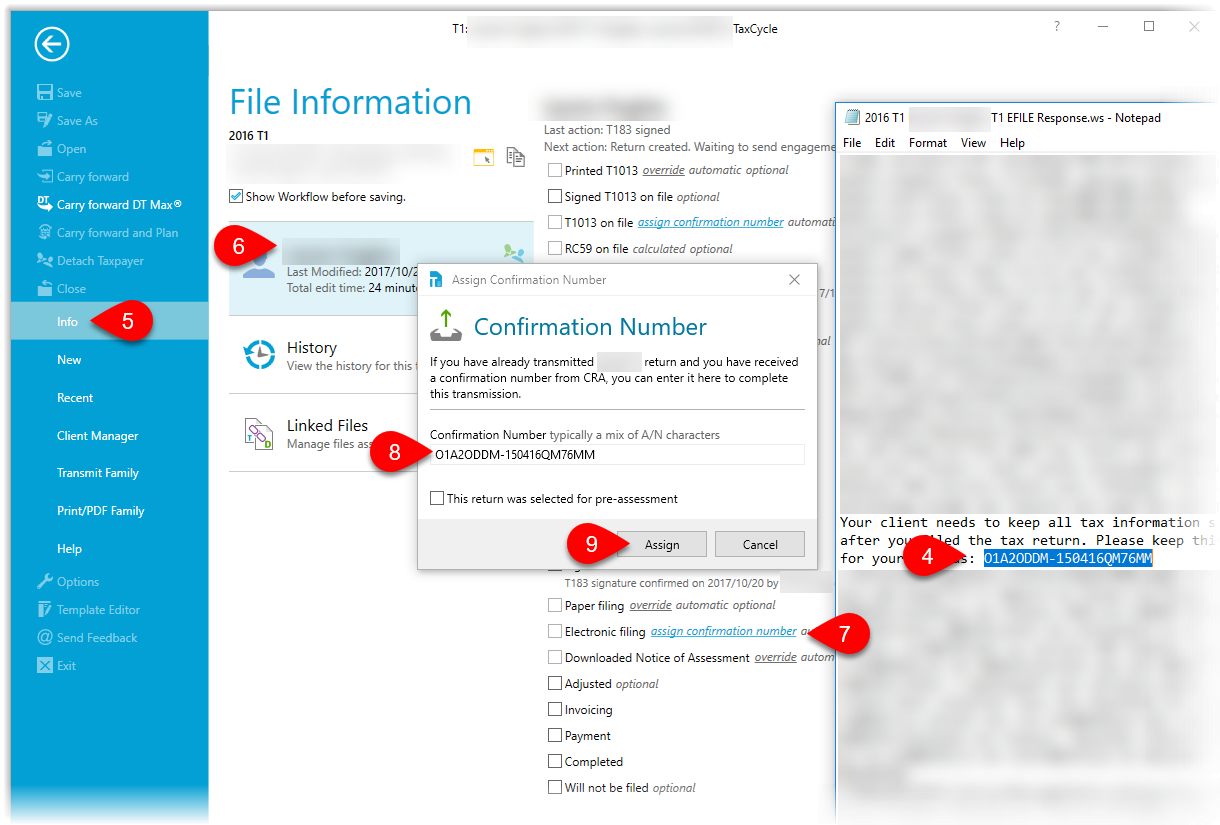Click the Assign button
This screenshot has width=1220, height=825.
click(662, 544)
